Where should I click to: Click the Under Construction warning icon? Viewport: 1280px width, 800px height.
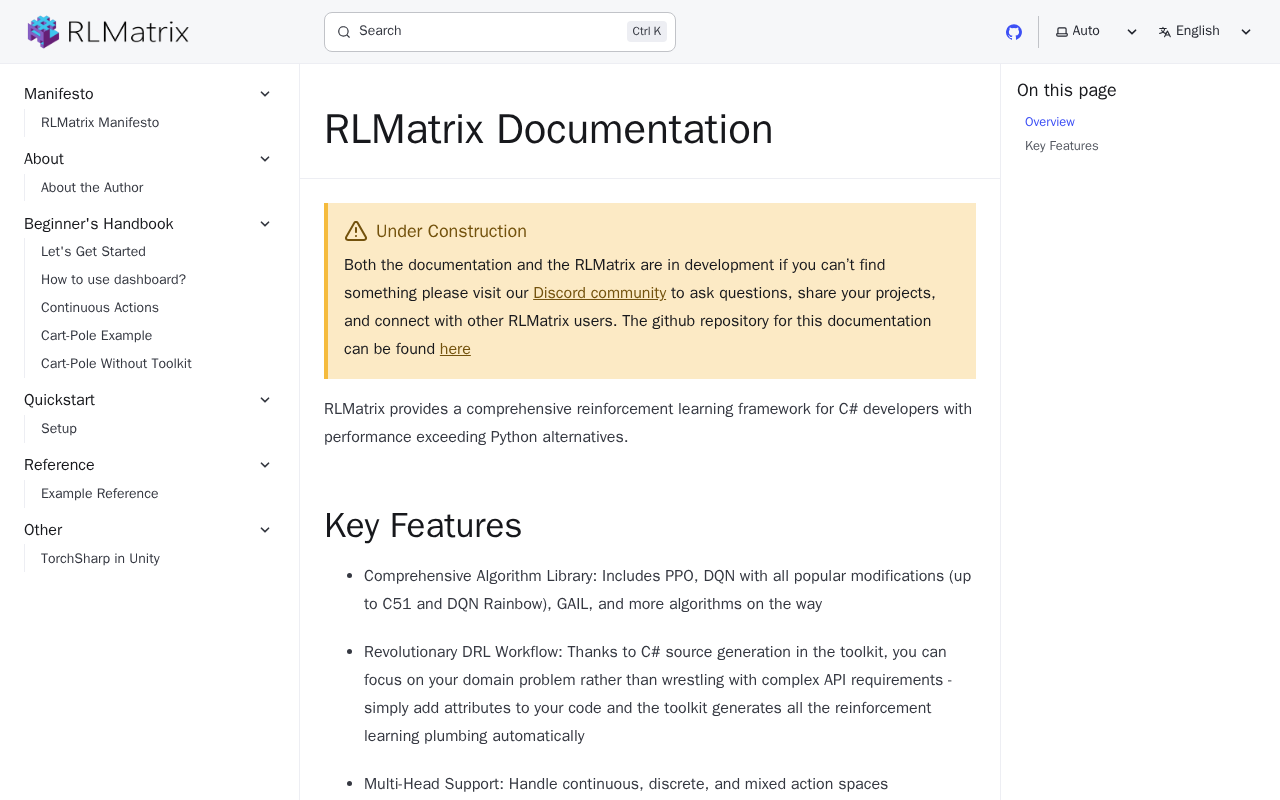click(x=356, y=231)
